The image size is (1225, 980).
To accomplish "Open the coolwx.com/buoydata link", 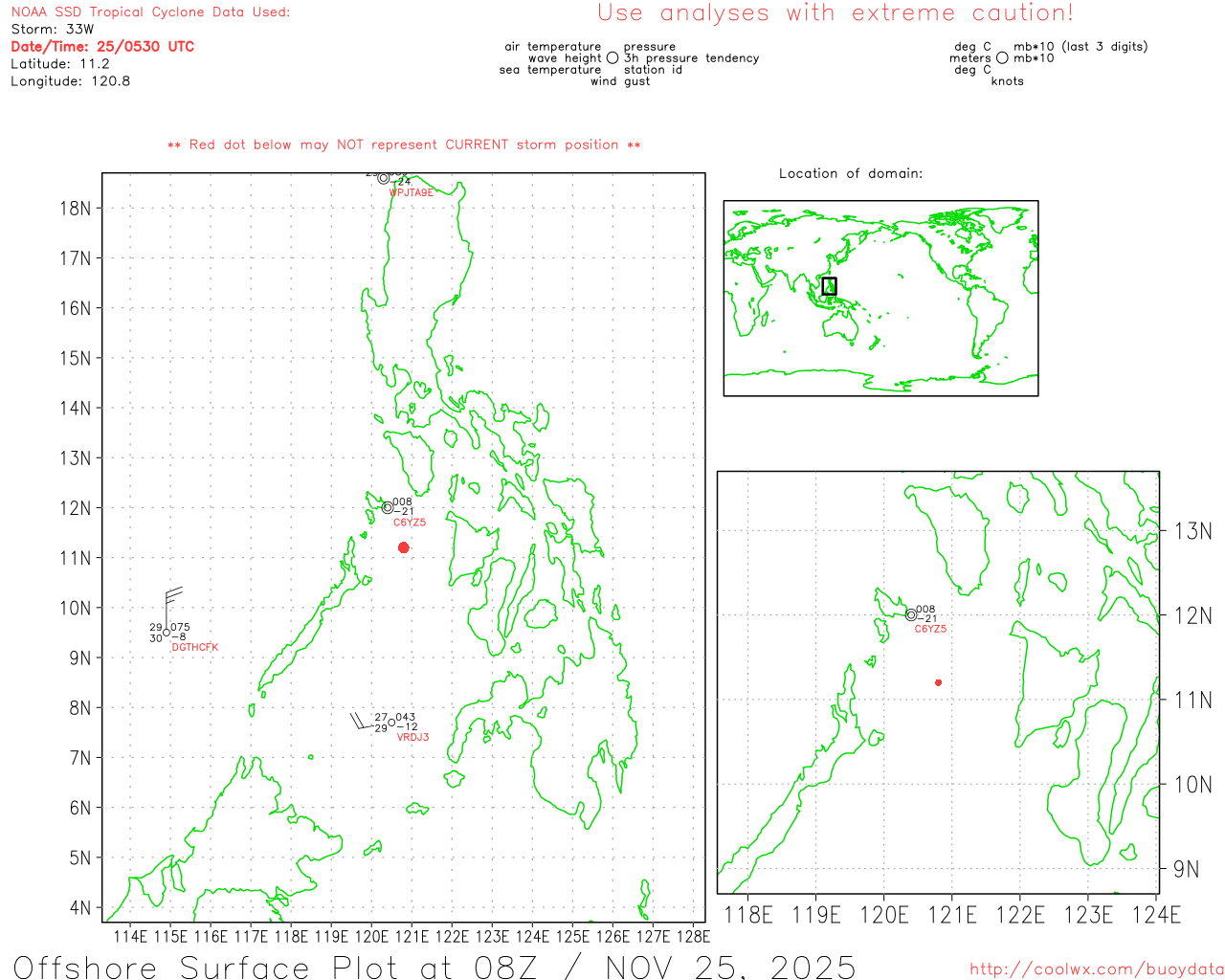I will [x=1097, y=969].
